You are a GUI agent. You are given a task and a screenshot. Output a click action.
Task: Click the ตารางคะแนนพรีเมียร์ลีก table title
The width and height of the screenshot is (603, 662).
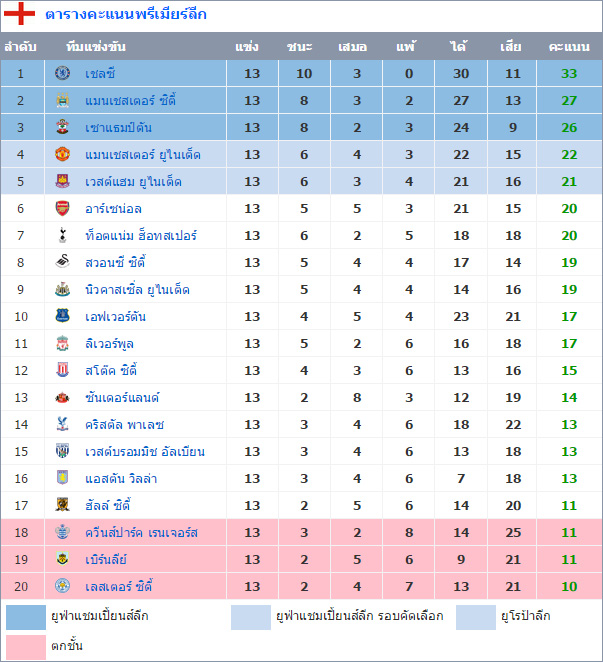click(x=126, y=15)
